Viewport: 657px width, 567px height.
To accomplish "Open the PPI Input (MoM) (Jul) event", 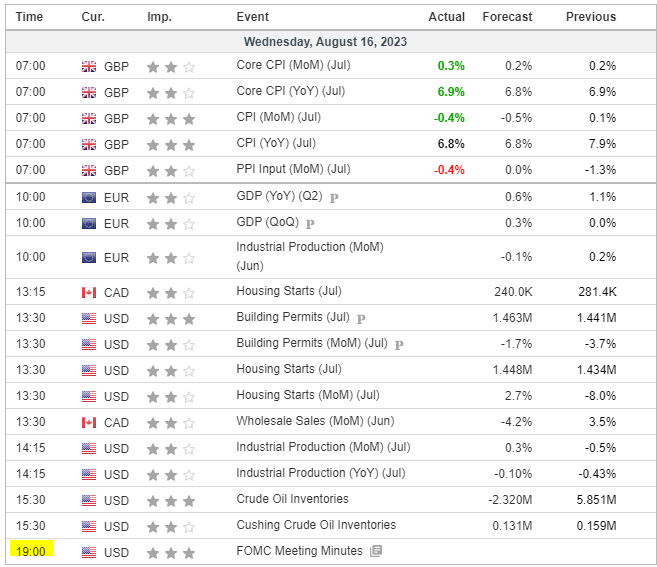I will (293, 169).
